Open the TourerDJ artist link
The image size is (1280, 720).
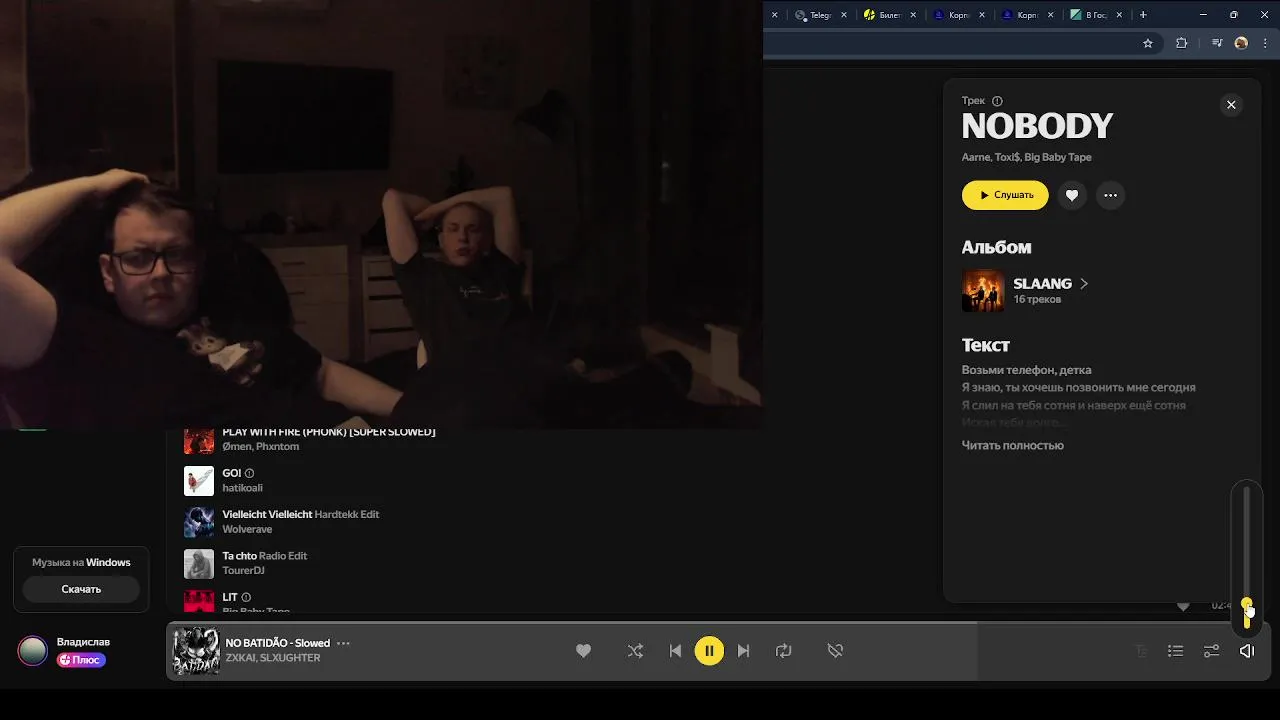(x=243, y=570)
